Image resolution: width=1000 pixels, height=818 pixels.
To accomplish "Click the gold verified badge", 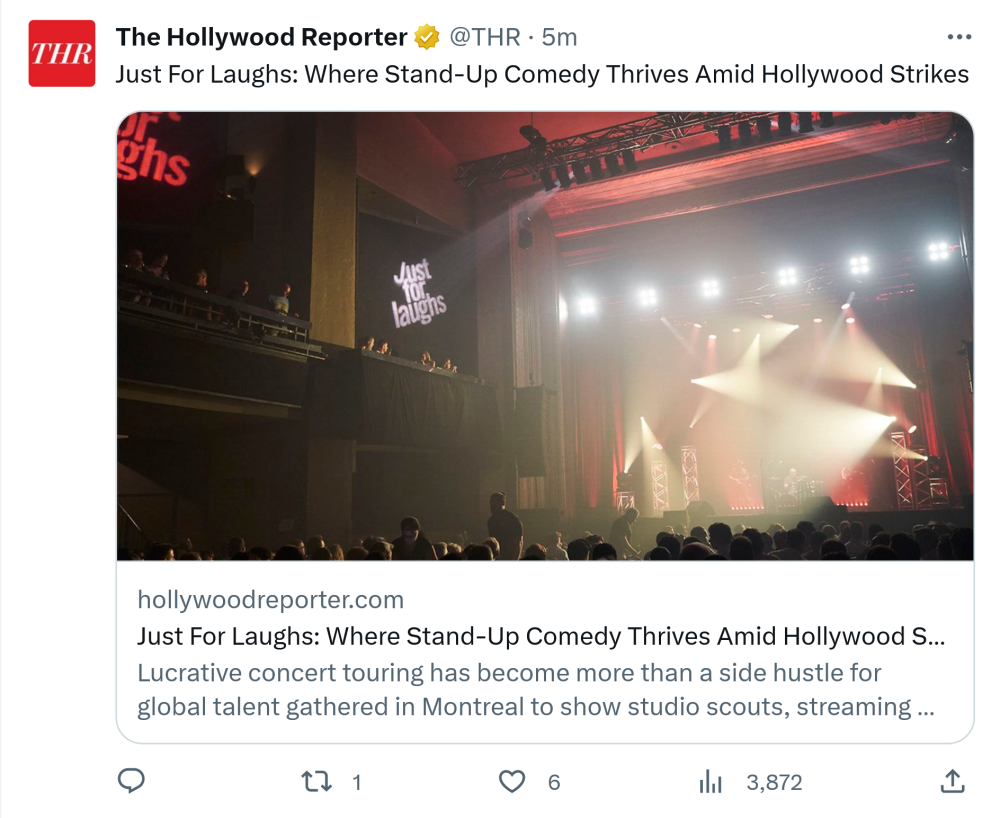I will click(427, 38).
